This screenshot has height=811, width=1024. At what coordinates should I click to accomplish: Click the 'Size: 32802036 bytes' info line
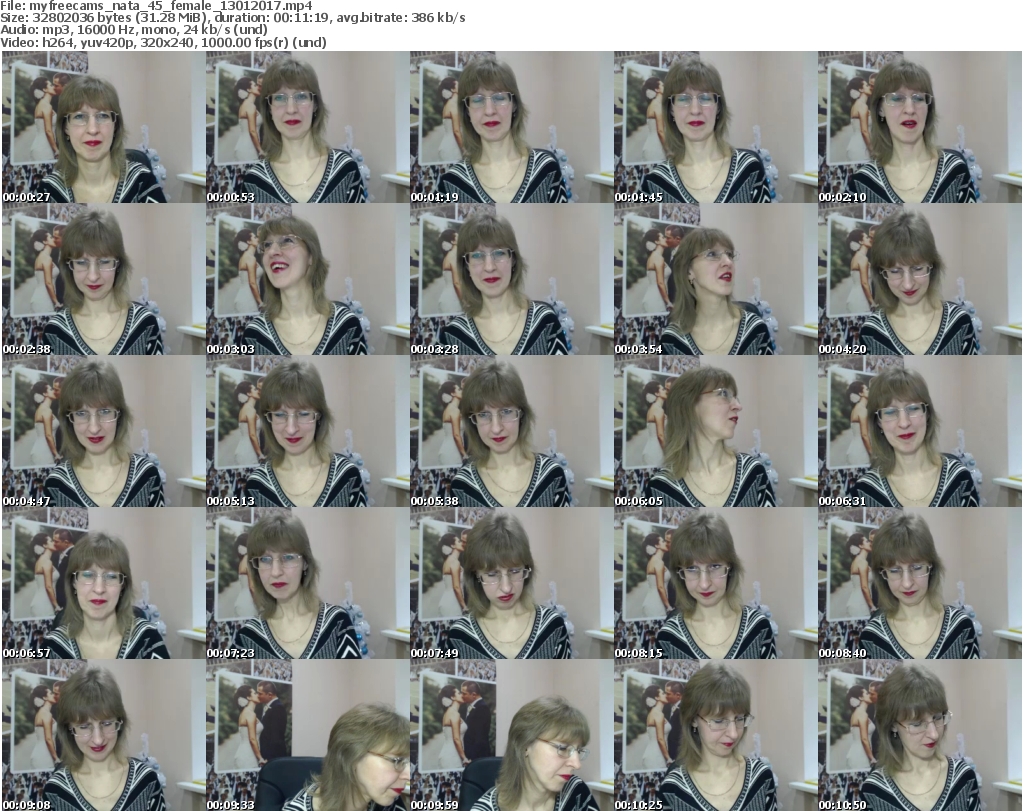pos(232,18)
